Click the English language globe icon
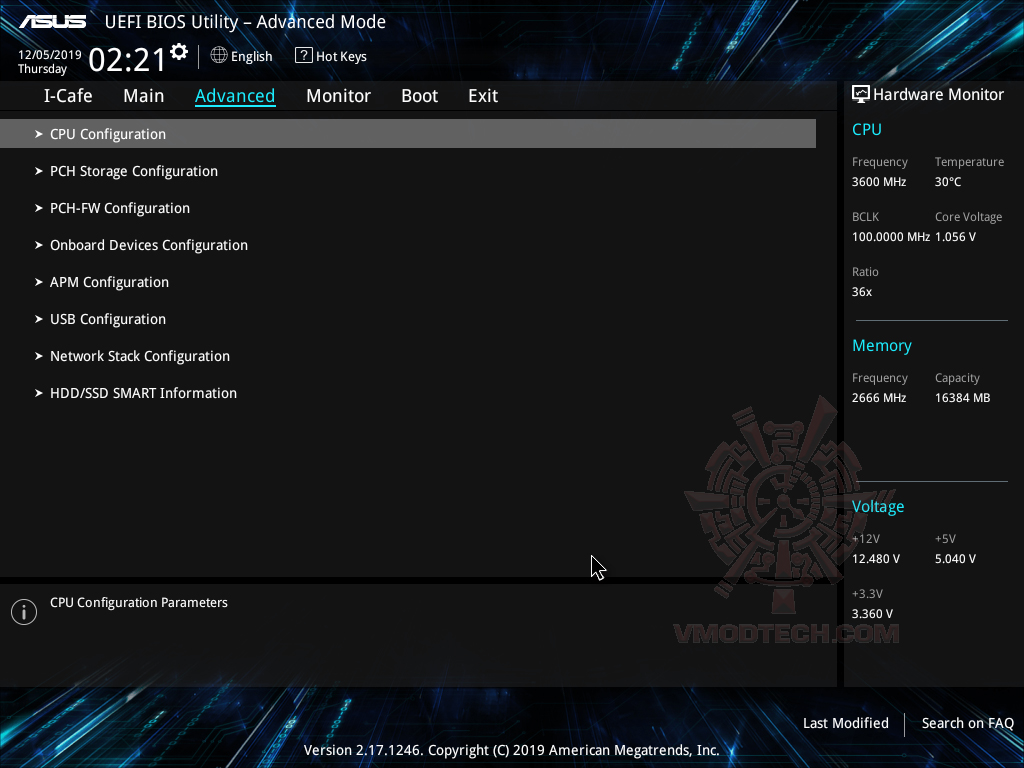The height and width of the screenshot is (768, 1024). [x=219, y=56]
